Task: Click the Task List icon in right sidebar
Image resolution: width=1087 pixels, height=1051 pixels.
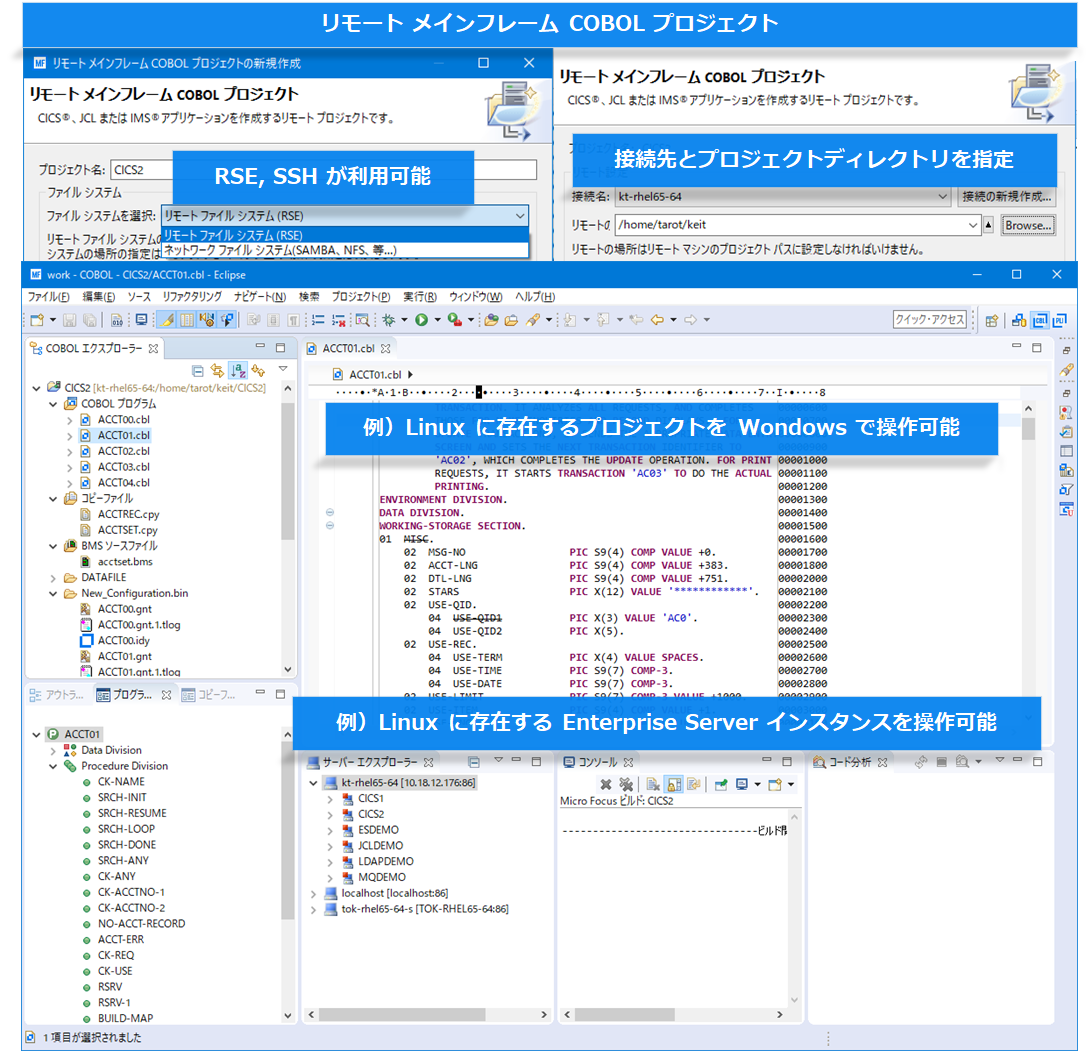Action: click(1066, 432)
